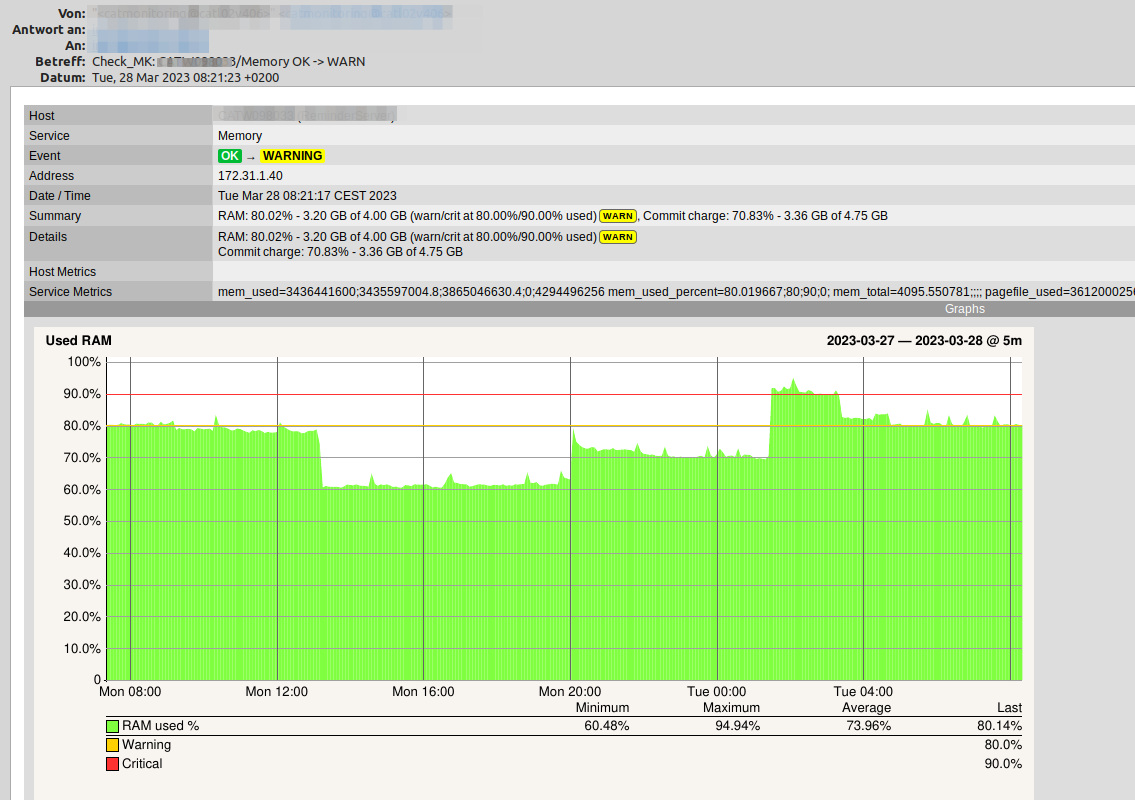Click the red Critical legend swatch
1135x800 pixels.
coord(113,764)
